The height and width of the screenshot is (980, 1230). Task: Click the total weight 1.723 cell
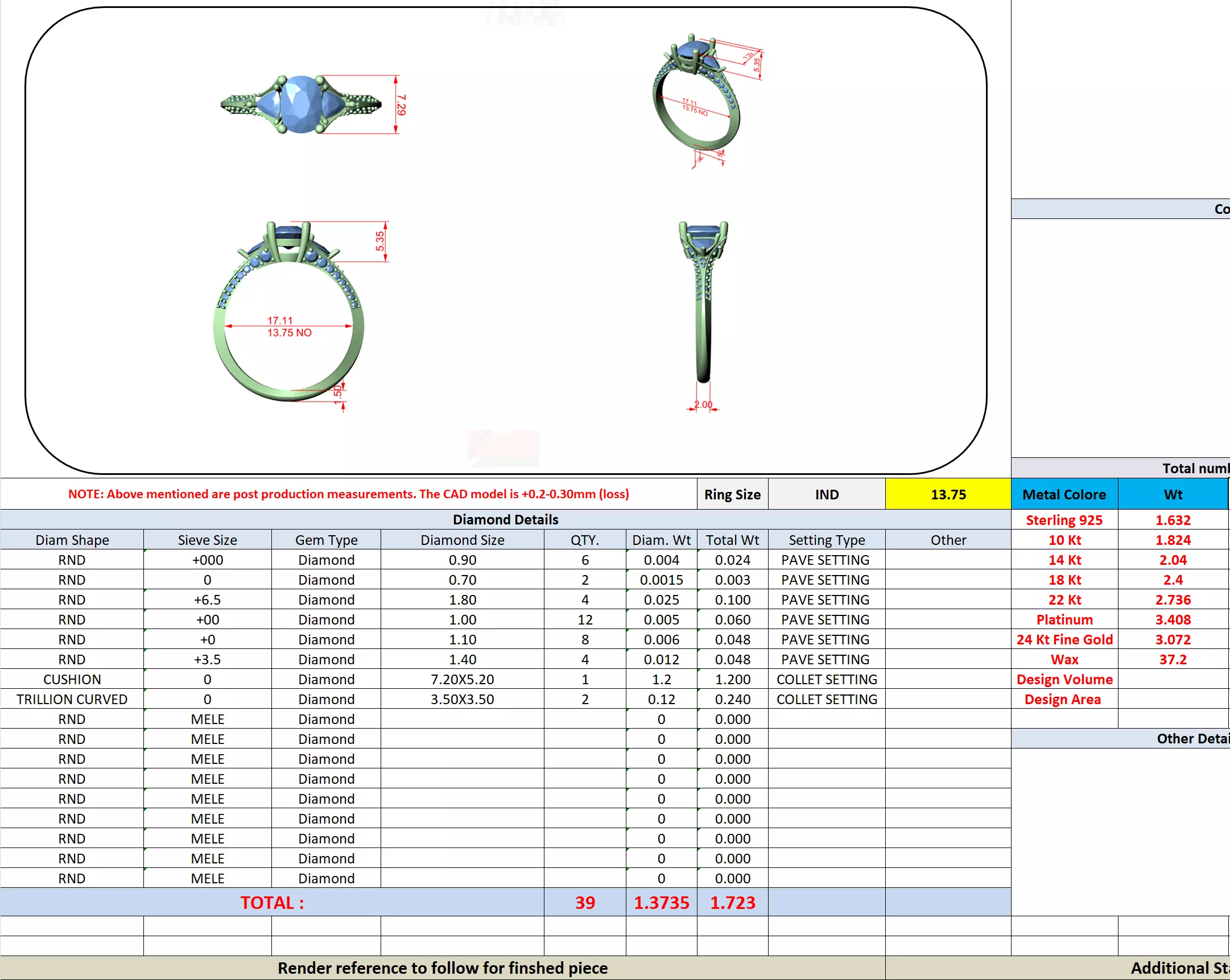pos(732,903)
